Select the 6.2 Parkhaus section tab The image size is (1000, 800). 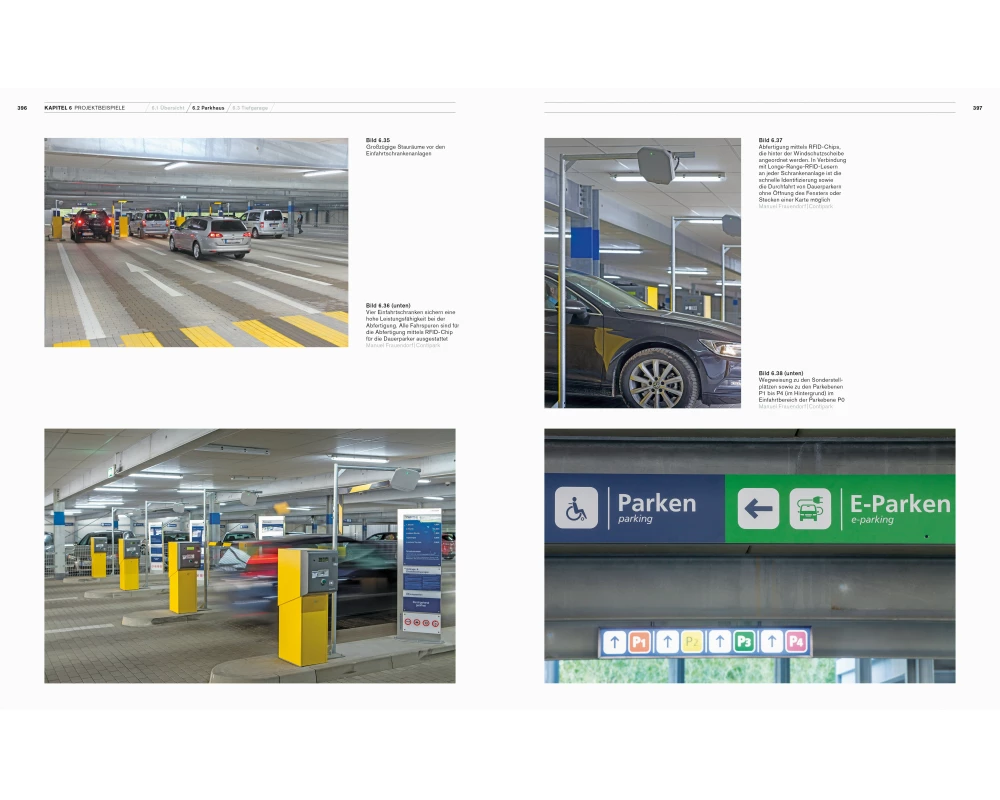click(x=208, y=107)
